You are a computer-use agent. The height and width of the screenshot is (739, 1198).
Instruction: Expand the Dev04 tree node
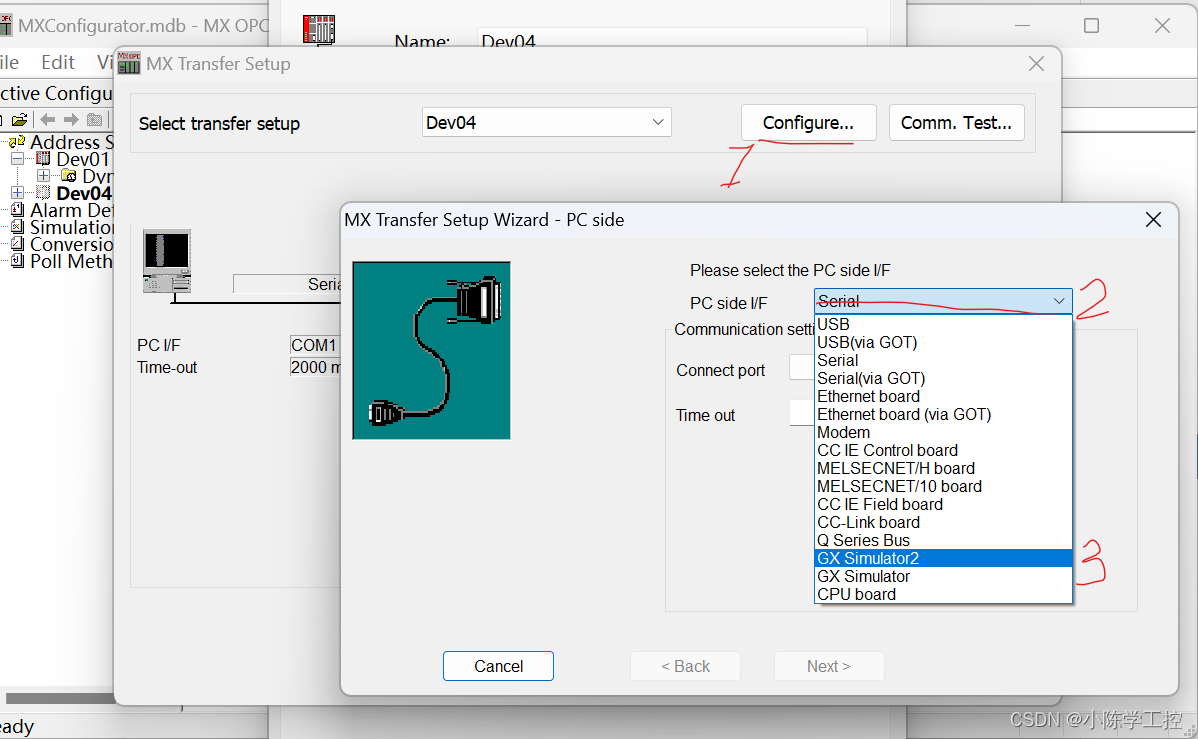(18, 193)
